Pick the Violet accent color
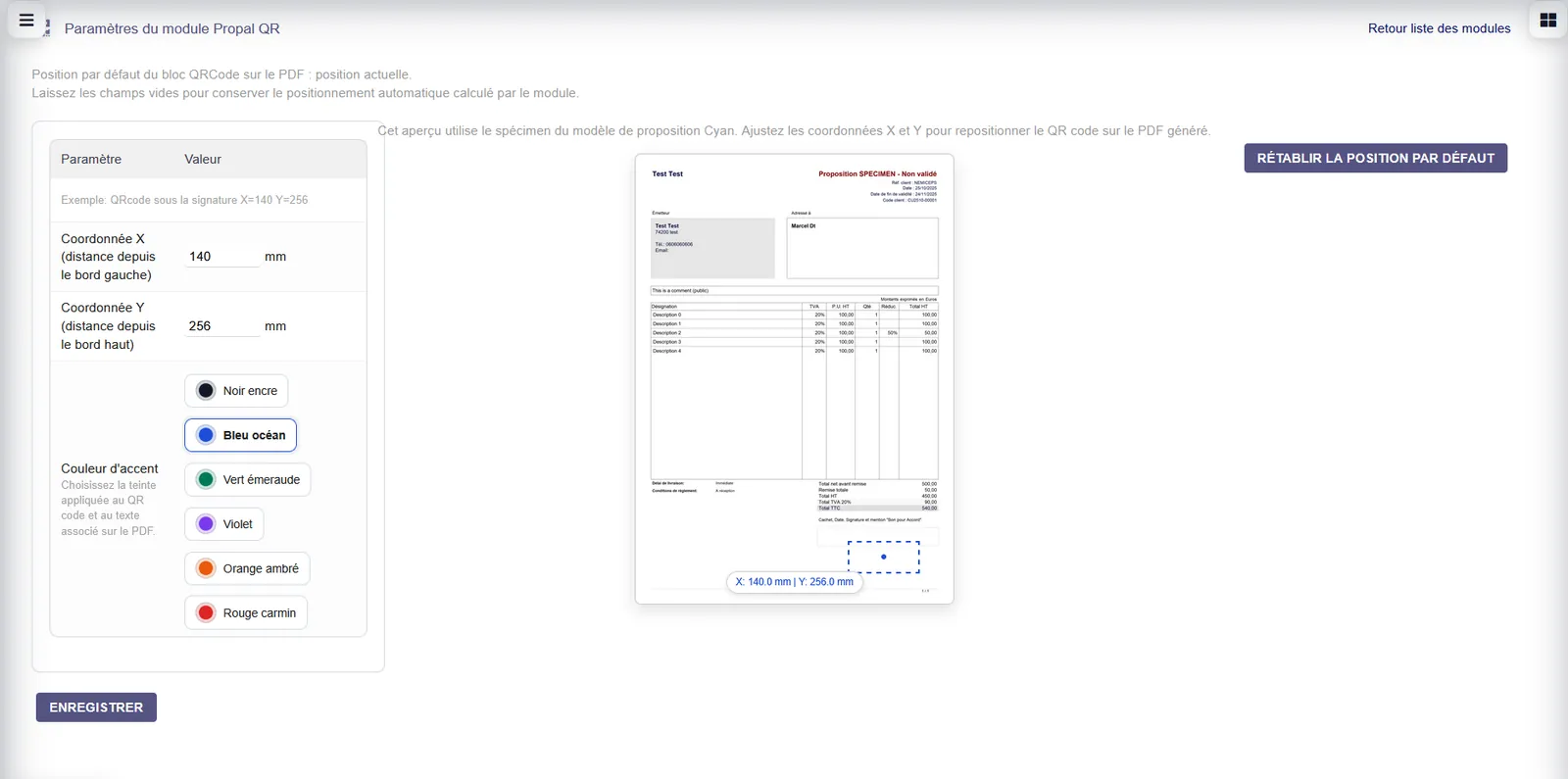This screenshot has width=1568, height=779. (224, 524)
